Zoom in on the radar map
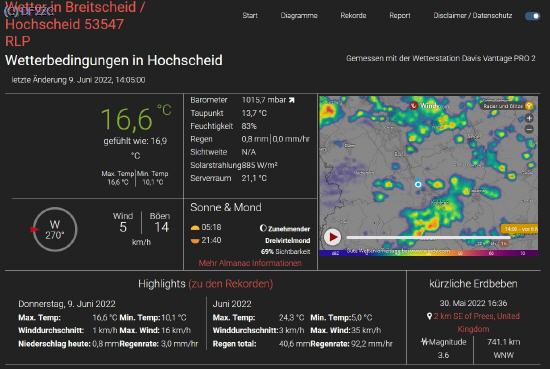Viewport: 550px width, 369px height. tap(529, 118)
